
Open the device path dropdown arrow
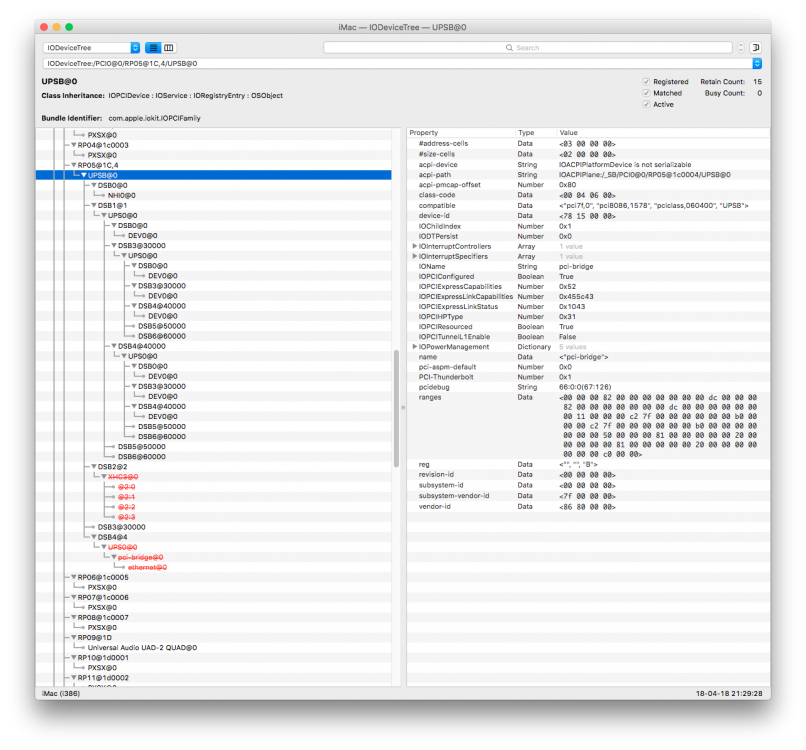tap(757, 63)
